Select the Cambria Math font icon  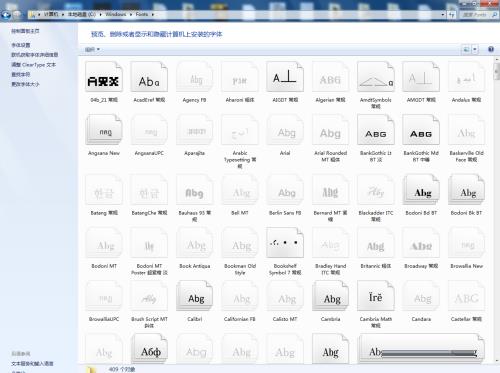[x=376, y=296]
